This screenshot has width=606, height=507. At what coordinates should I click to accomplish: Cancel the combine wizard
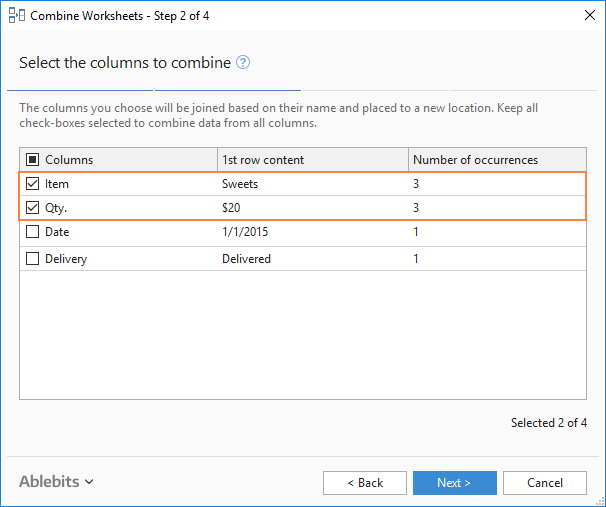coord(545,483)
